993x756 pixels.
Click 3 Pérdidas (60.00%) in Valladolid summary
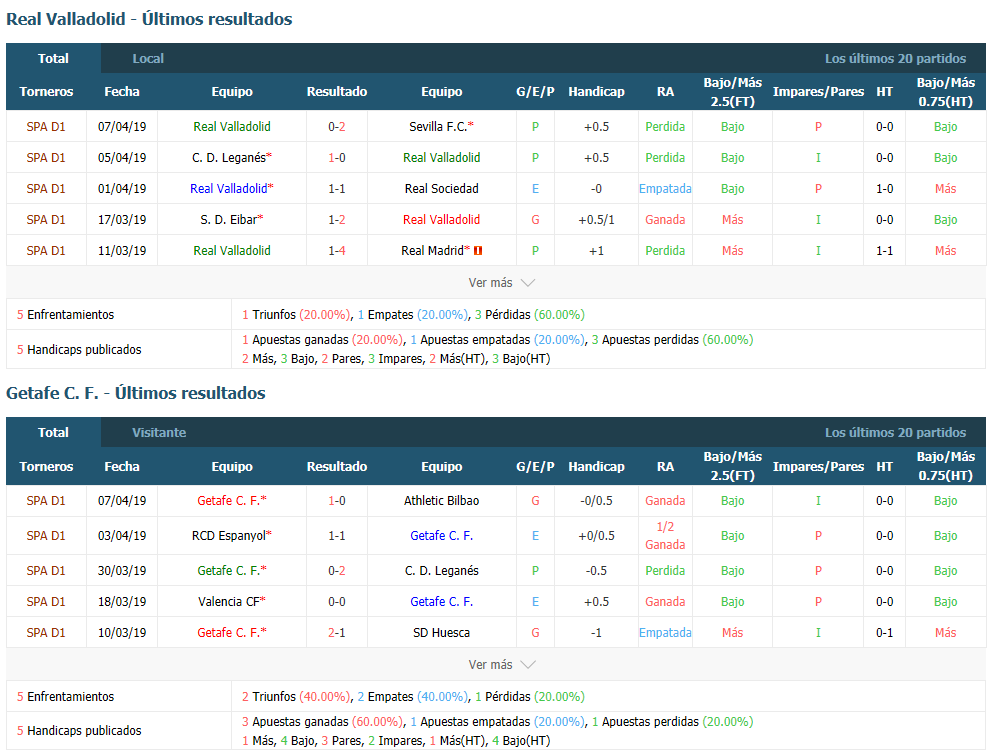click(x=529, y=315)
